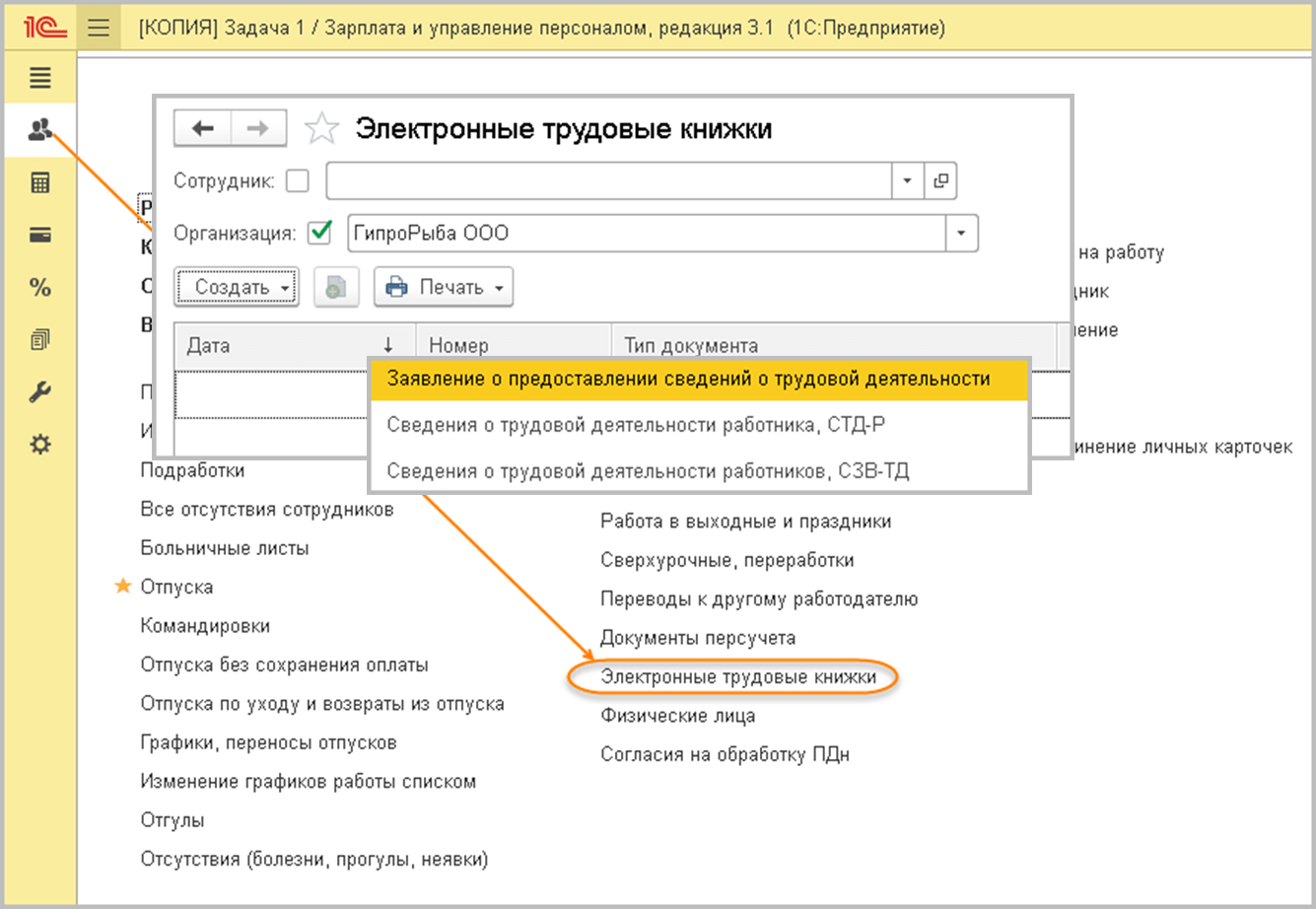
Task: Click the back navigation arrow
Action: pyautogui.click(x=203, y=128)
